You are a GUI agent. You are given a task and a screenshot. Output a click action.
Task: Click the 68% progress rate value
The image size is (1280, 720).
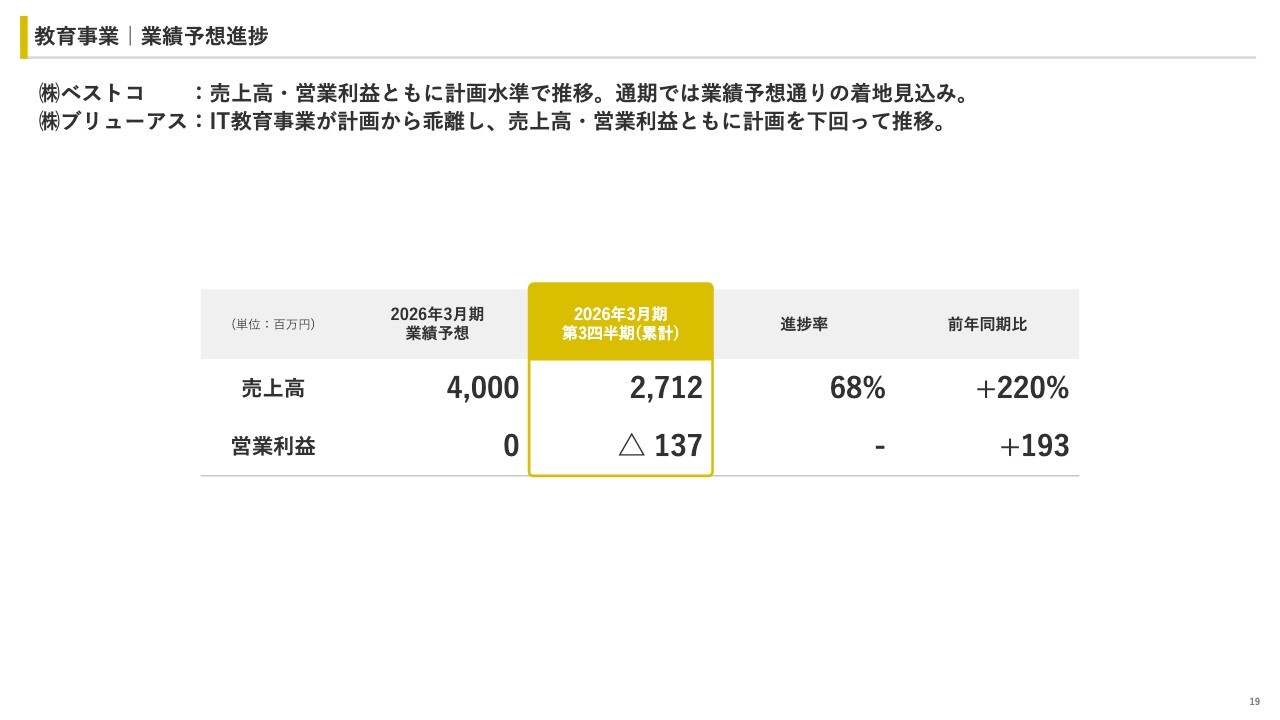[857, 388]
